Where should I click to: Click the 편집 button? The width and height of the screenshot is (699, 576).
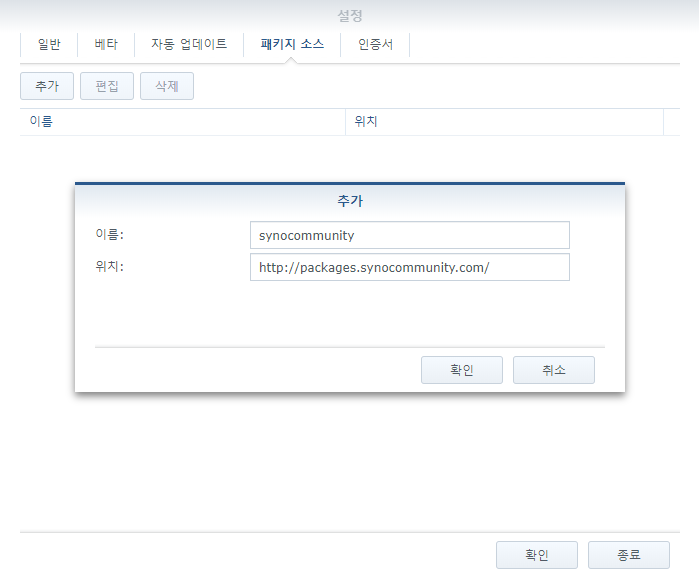(107, 86)
